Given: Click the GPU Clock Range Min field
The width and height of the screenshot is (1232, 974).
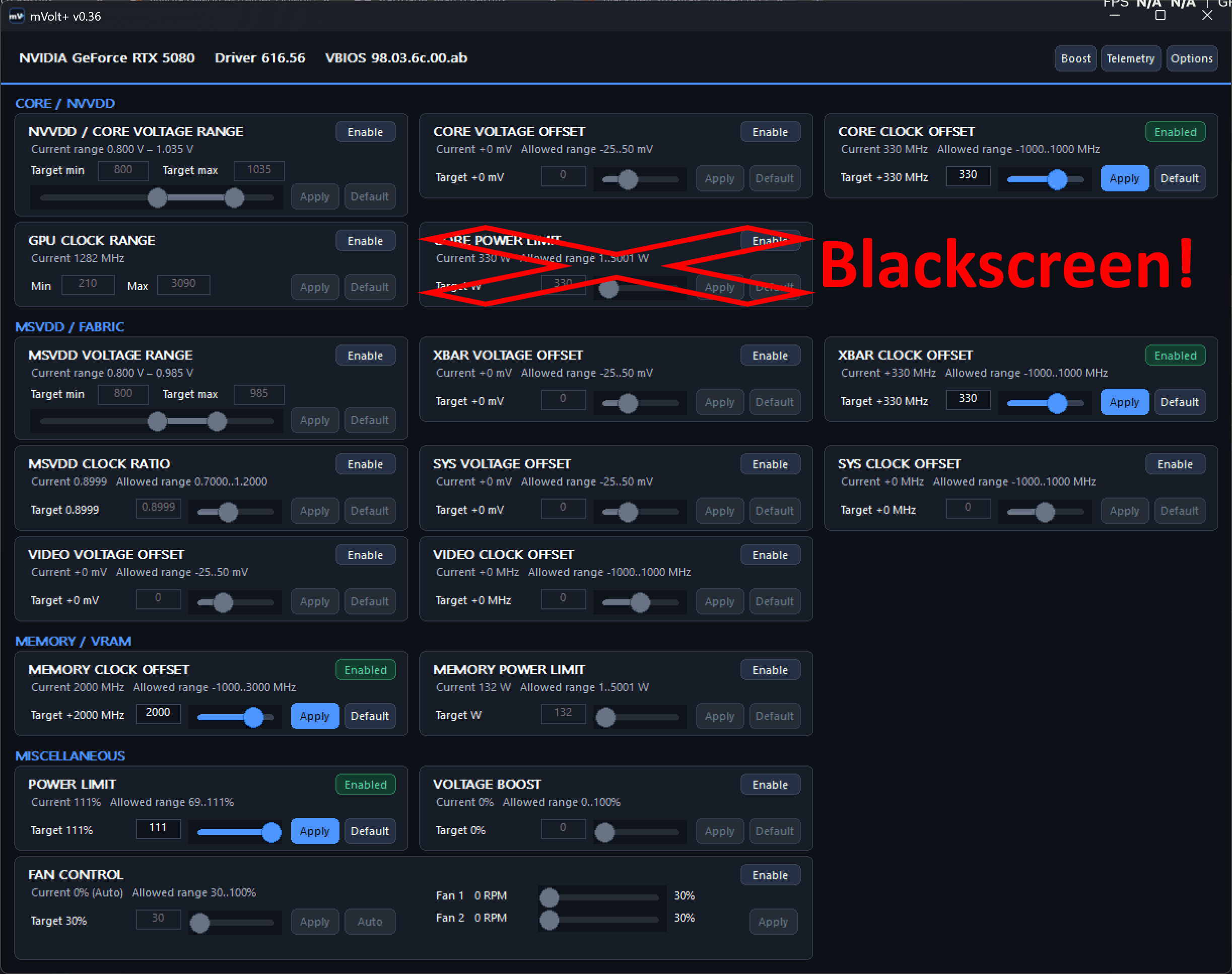Looking at the screenshot, I should pos(88,285).
